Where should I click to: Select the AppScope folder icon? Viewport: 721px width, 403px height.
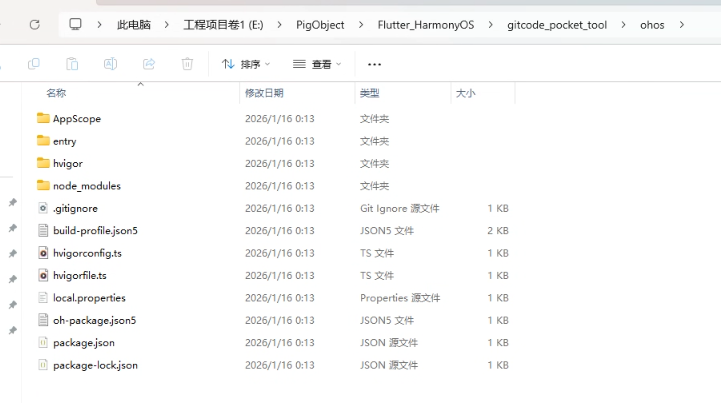coord(43,118)
